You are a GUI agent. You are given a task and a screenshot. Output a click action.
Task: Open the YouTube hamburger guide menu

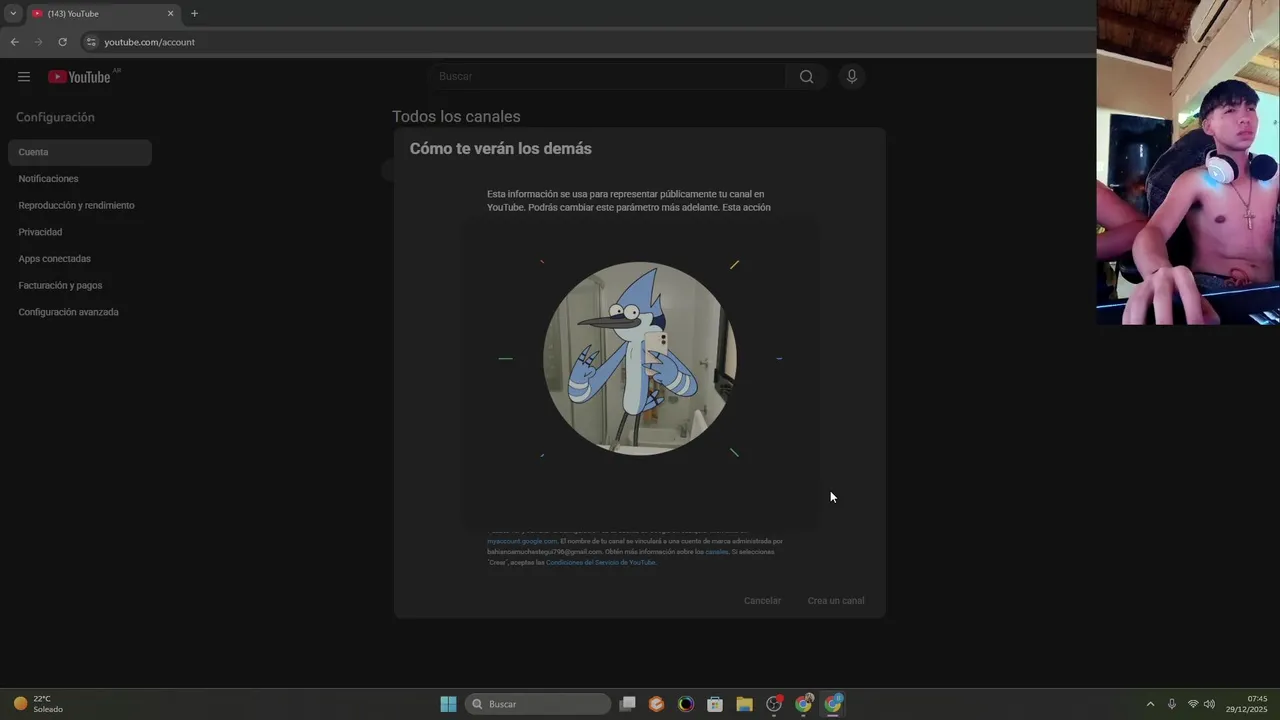pyautogui.click(x=24, y=77)
